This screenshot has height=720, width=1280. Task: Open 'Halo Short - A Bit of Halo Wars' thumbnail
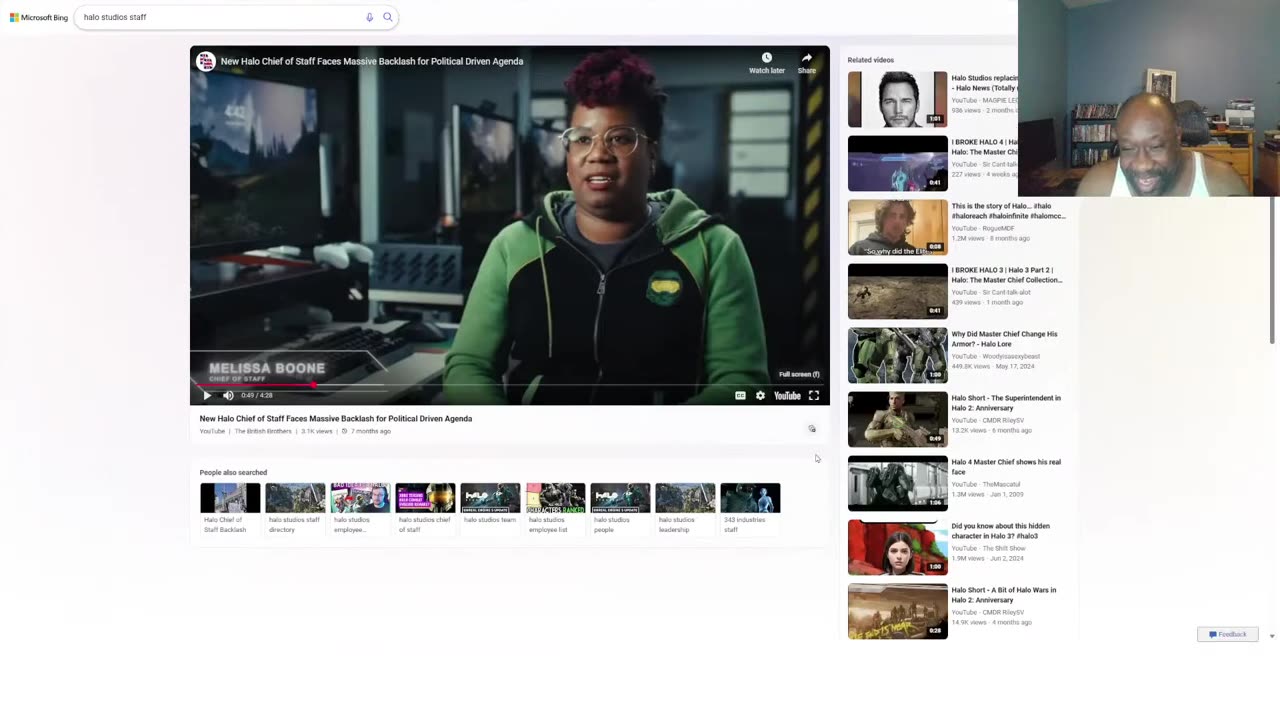(897, 611)
